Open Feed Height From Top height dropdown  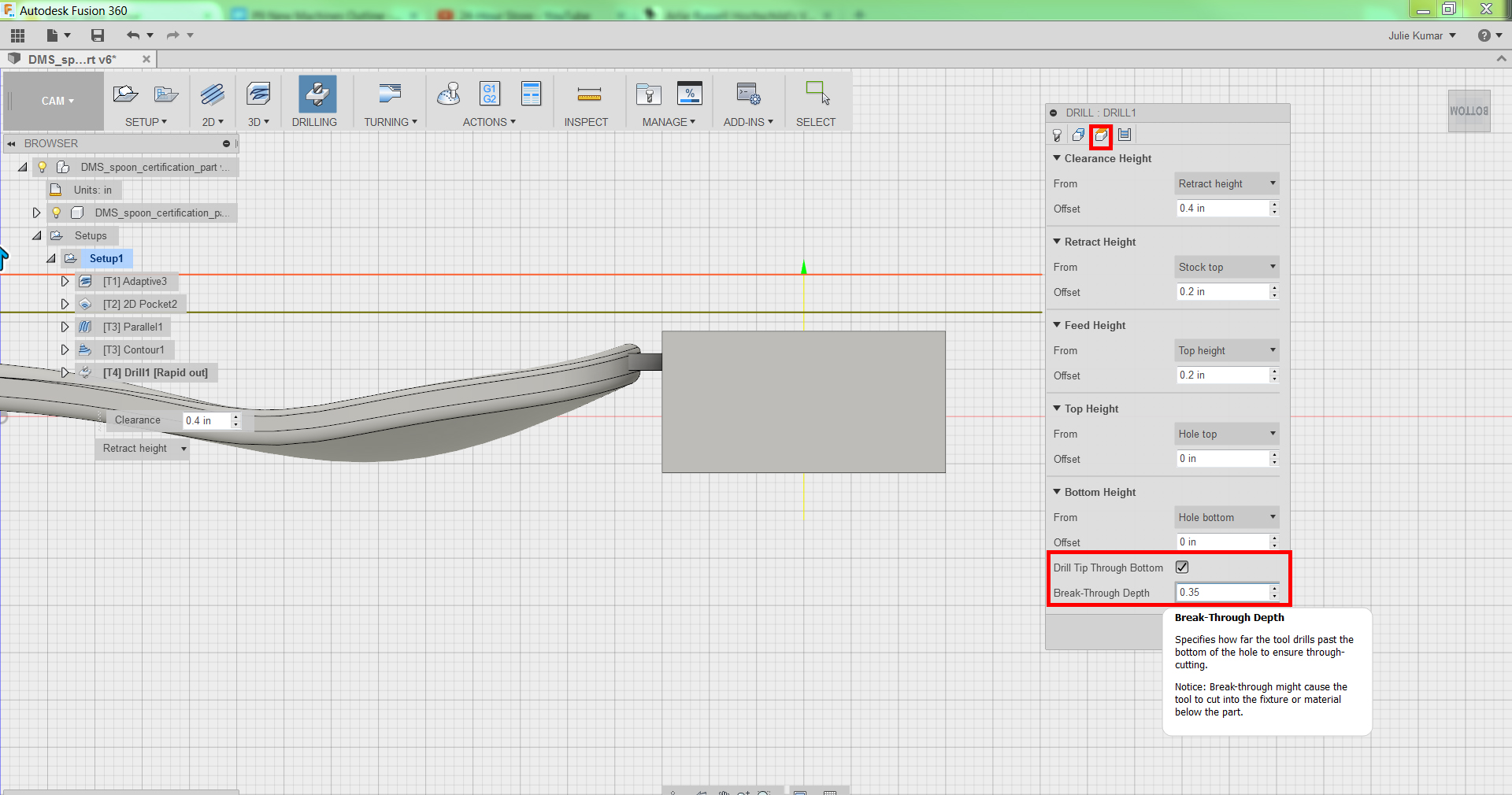pos(1226,350)
